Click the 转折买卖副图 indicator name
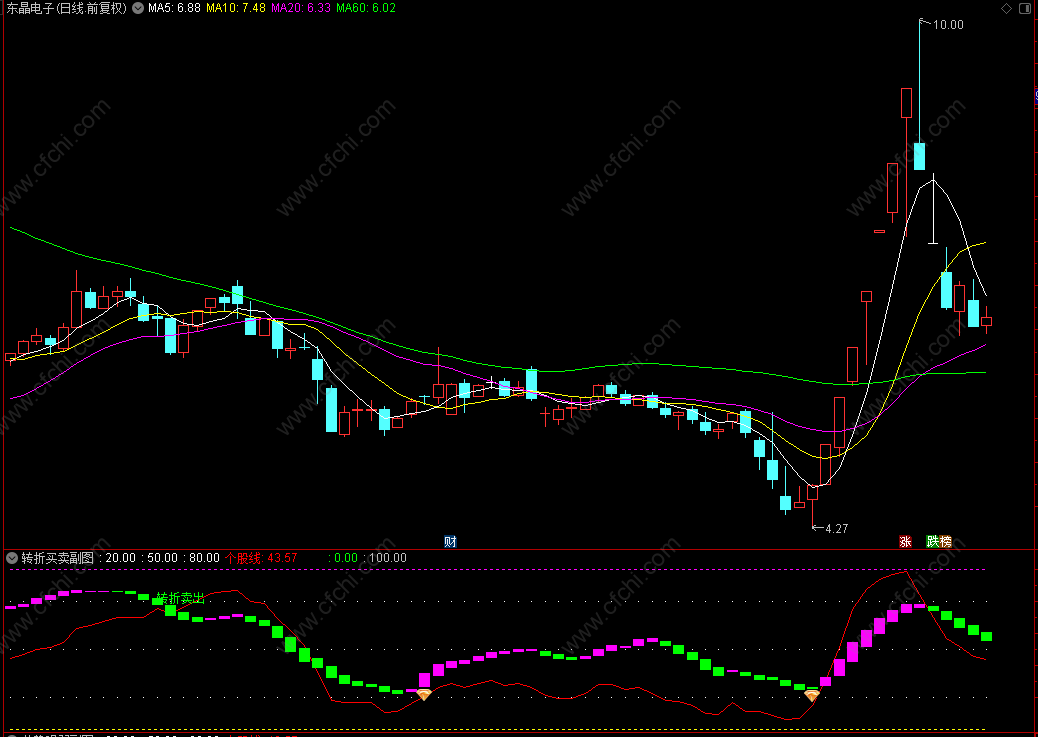This screenshot has height=737, width=1038. point(58,558)
